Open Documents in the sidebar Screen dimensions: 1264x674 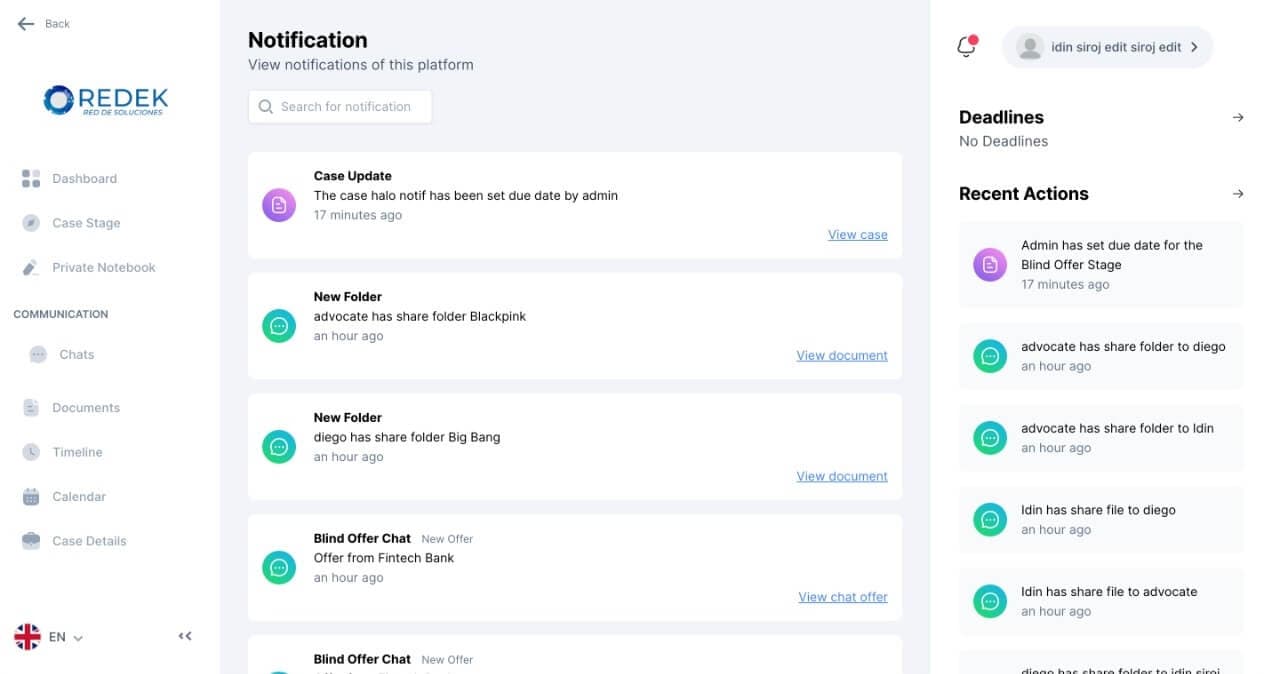pos(85,408)
